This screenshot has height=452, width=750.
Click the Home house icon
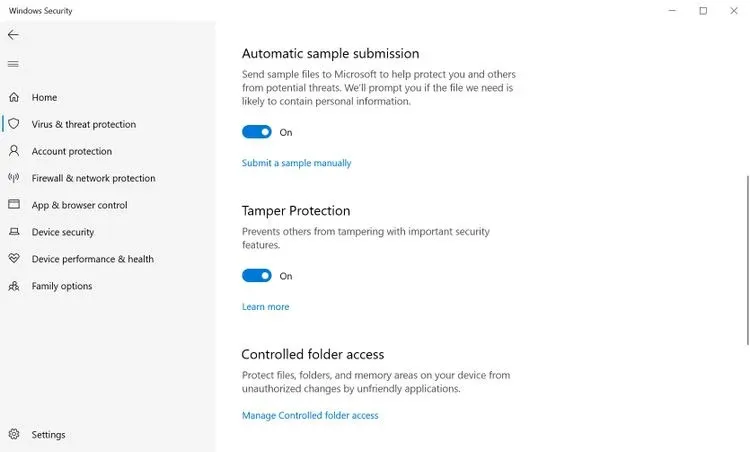click(x=14, y=98)
